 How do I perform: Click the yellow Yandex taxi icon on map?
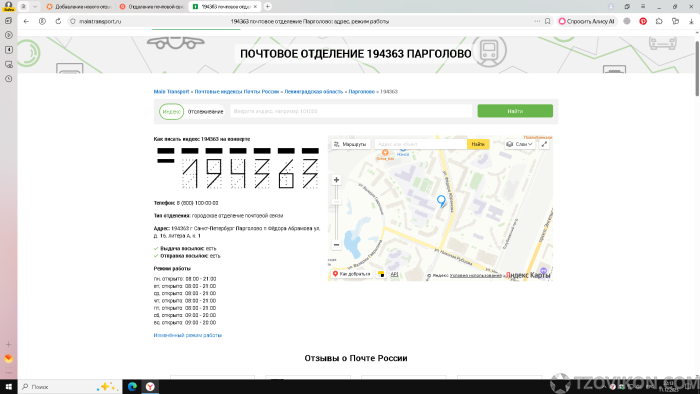pos(381,274)
